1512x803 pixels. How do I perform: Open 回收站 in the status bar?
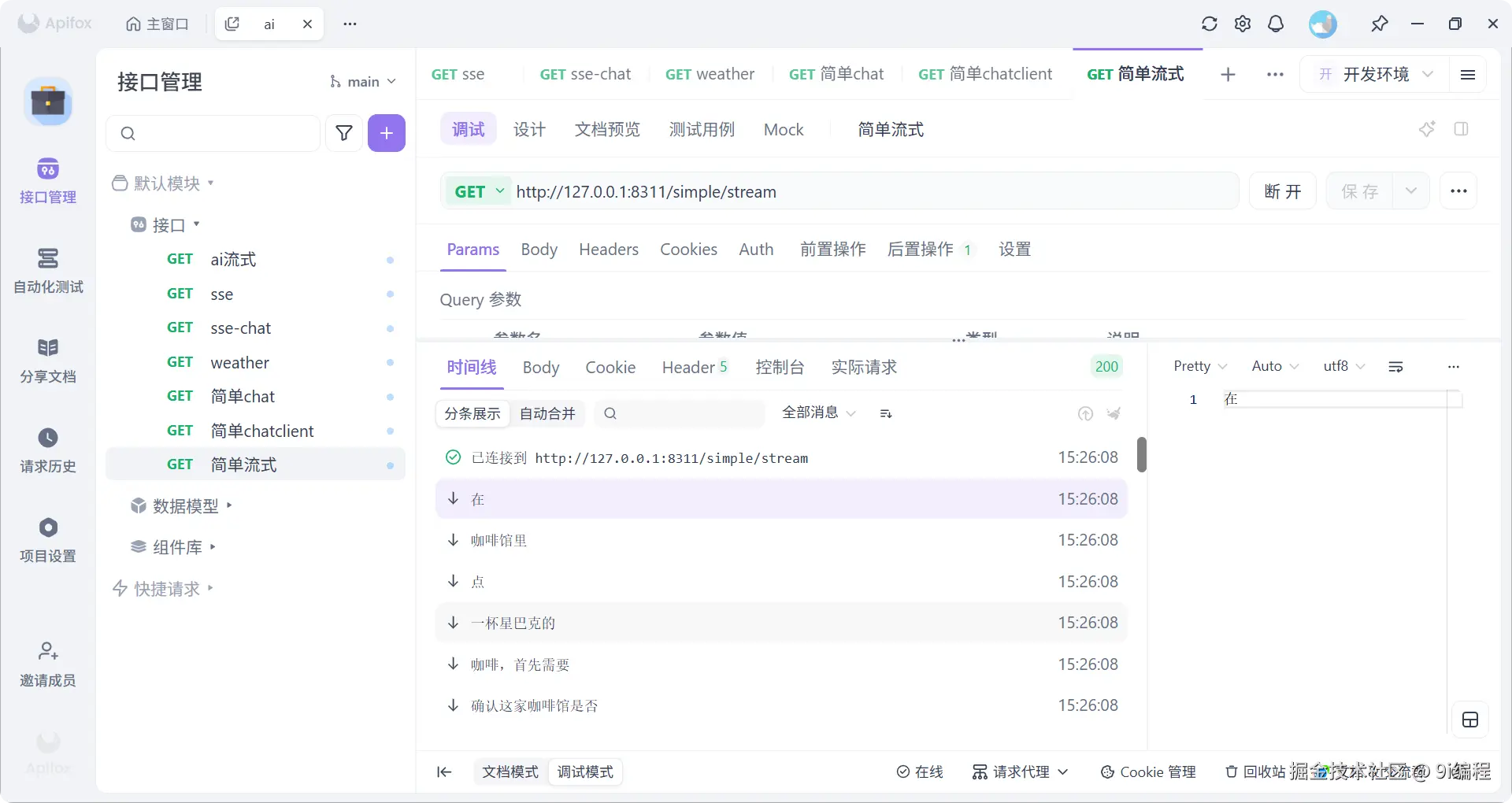(1255, 772)
